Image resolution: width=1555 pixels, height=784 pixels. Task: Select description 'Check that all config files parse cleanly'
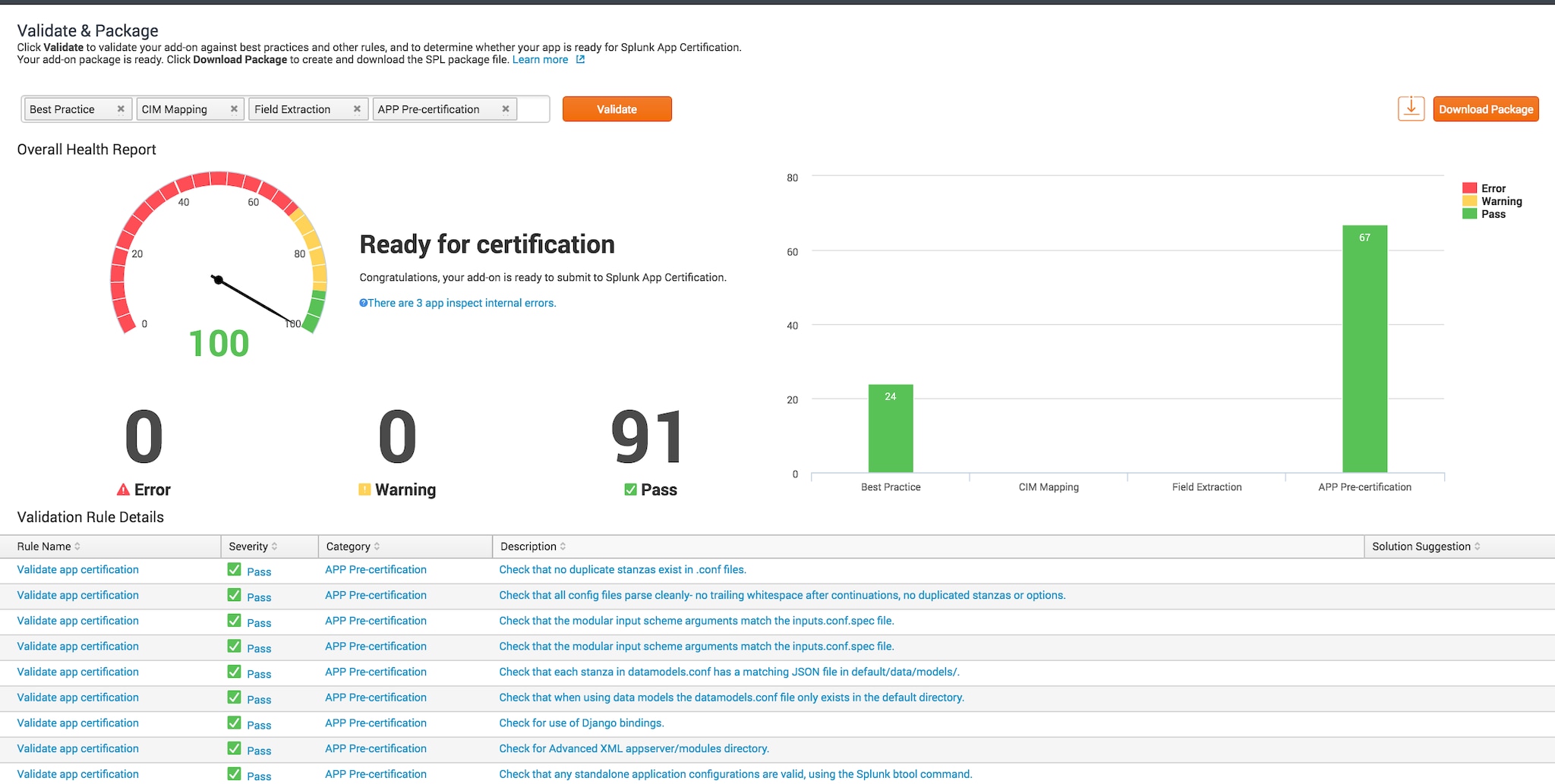(x=782, y=595)
